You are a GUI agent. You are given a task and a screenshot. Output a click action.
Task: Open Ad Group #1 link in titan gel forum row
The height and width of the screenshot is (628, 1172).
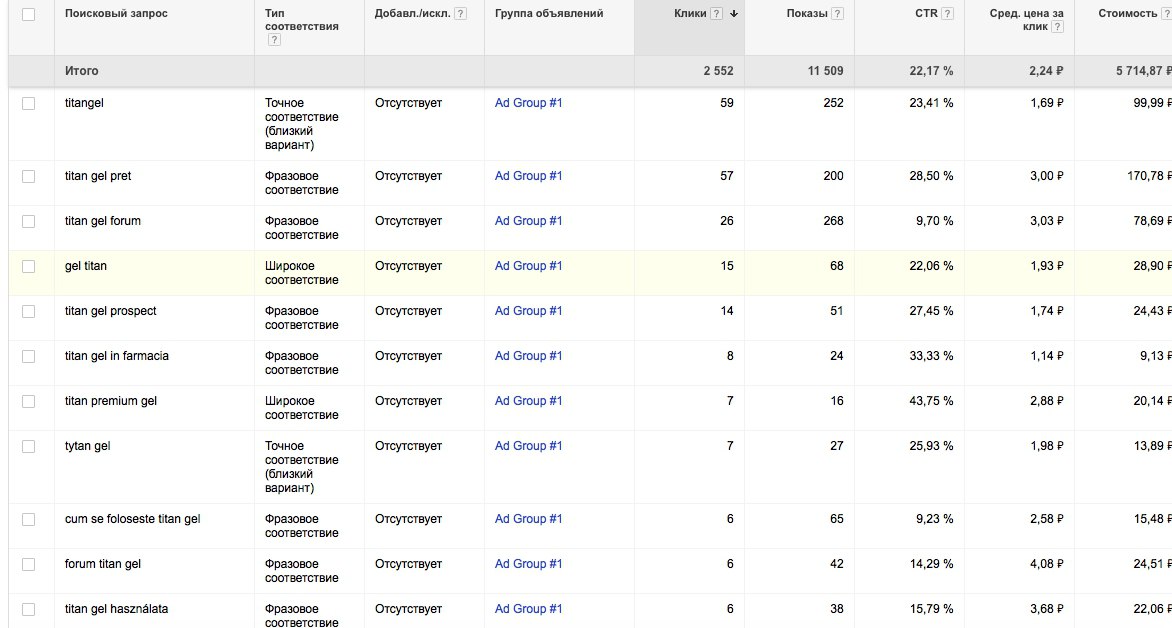point(528,221)
